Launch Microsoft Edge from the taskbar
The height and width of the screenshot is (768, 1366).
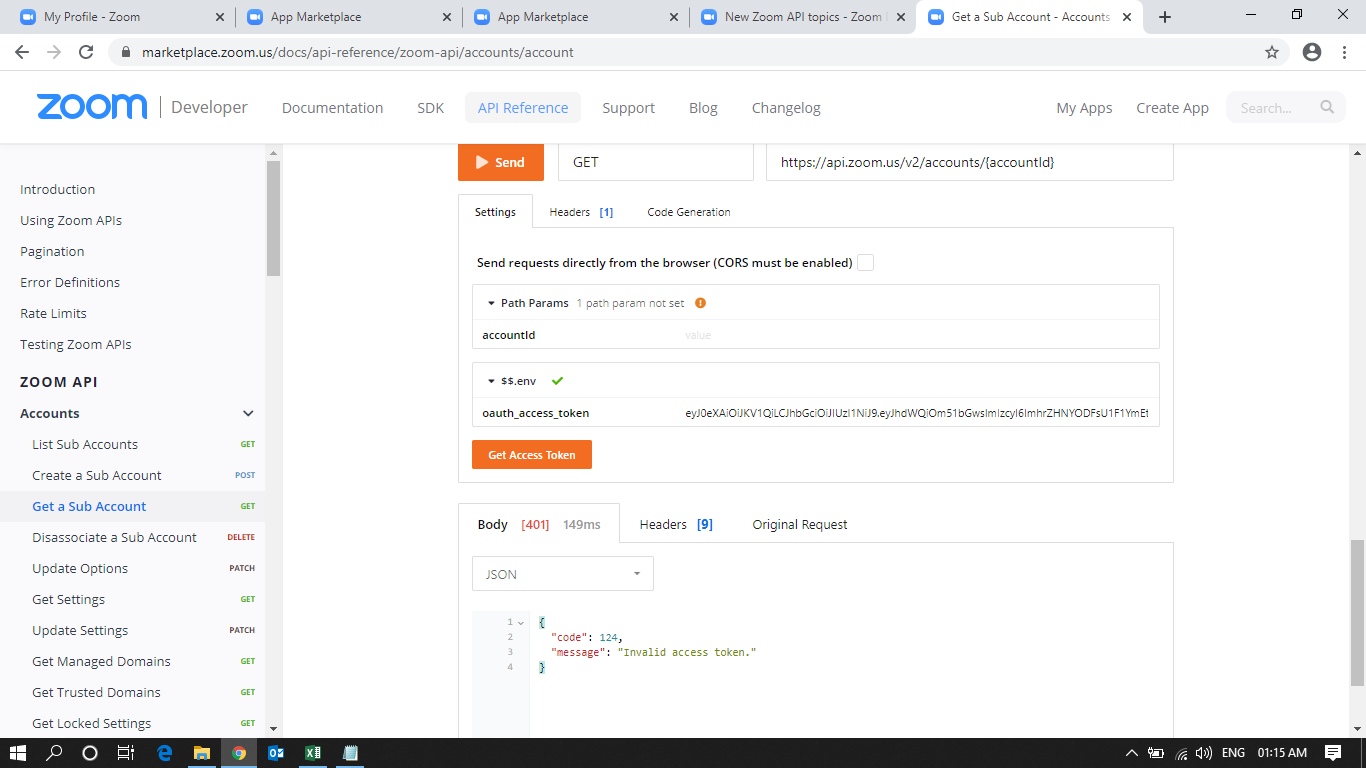(165, 753)
